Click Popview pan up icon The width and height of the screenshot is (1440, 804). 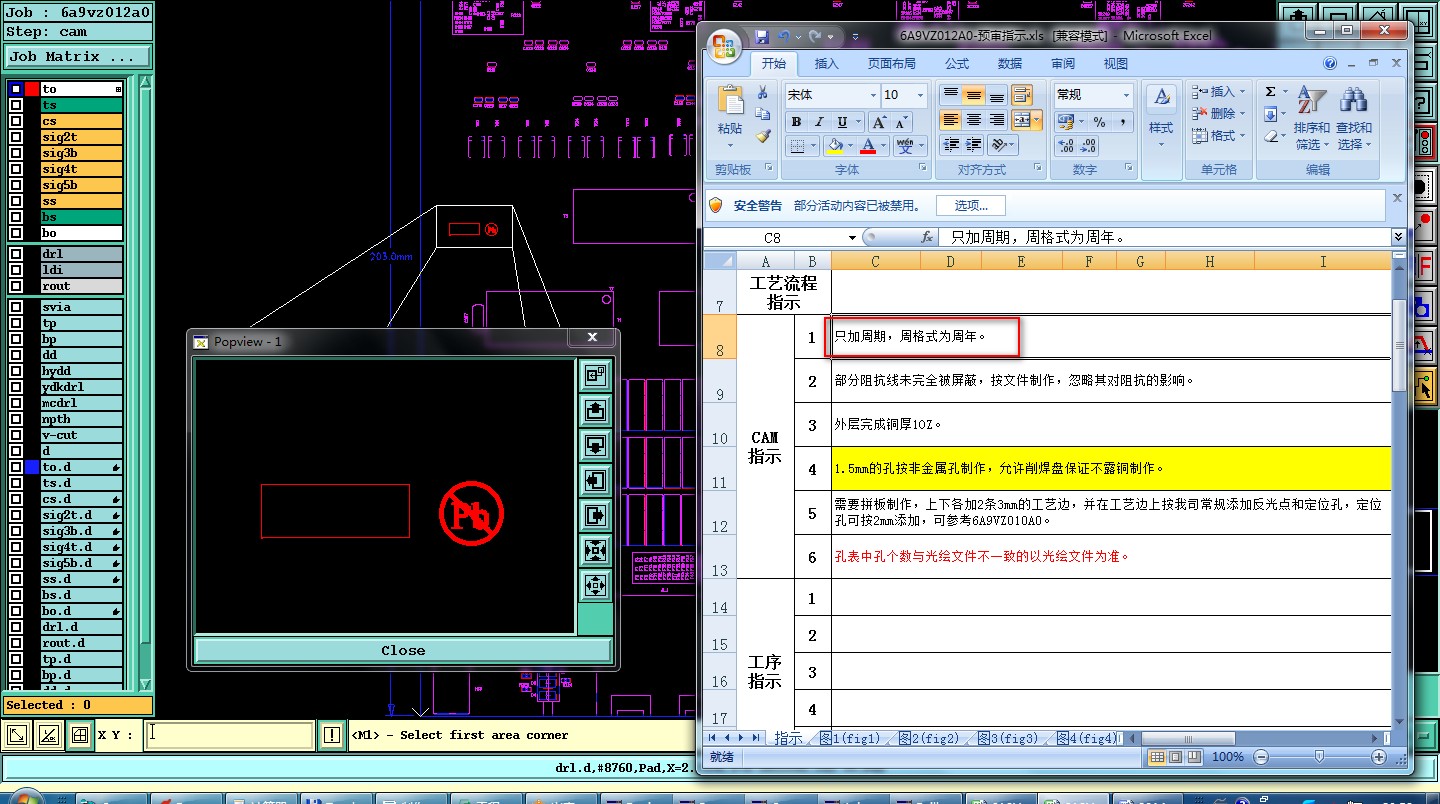(596, 410)
